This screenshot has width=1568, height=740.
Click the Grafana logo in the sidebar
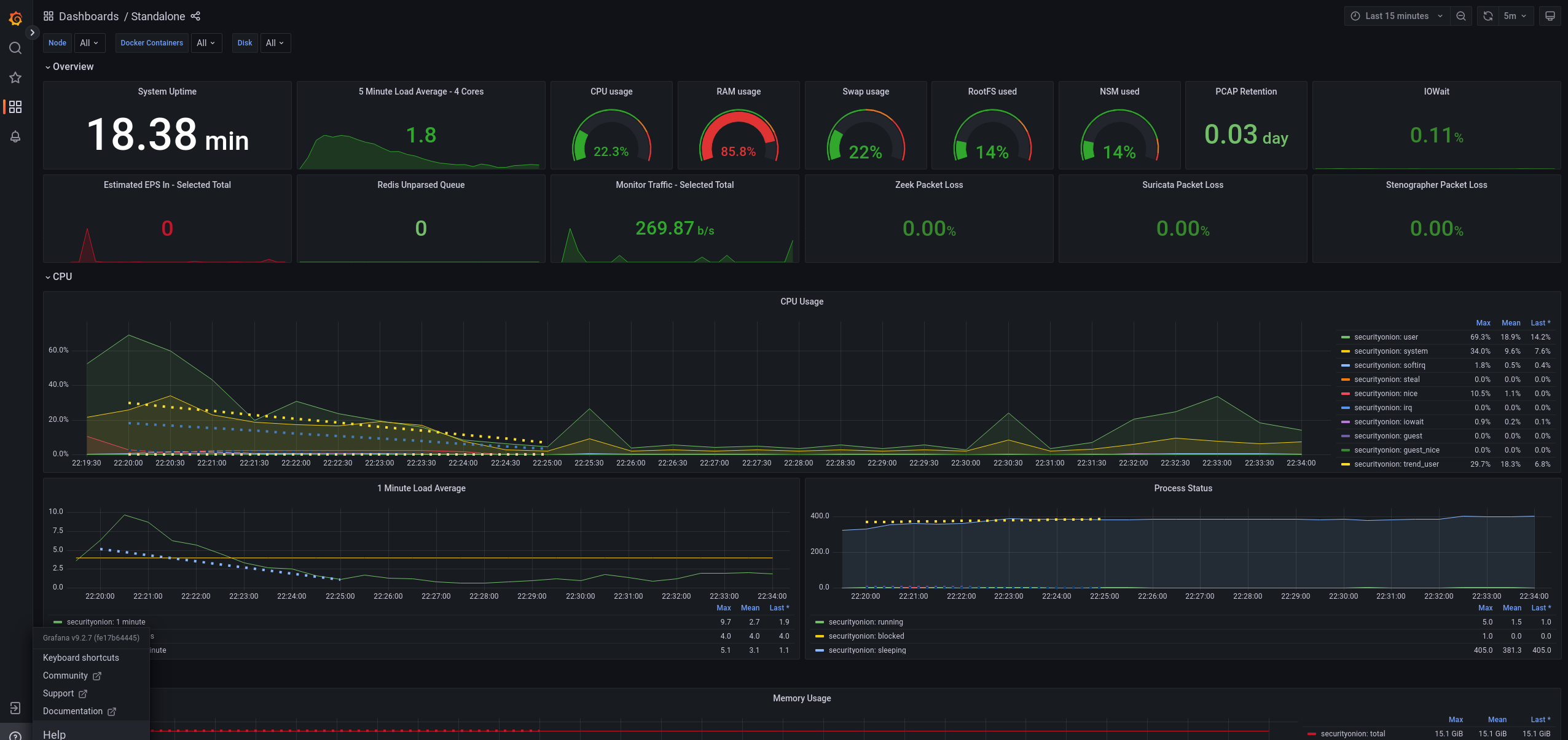tap(15, 18)
